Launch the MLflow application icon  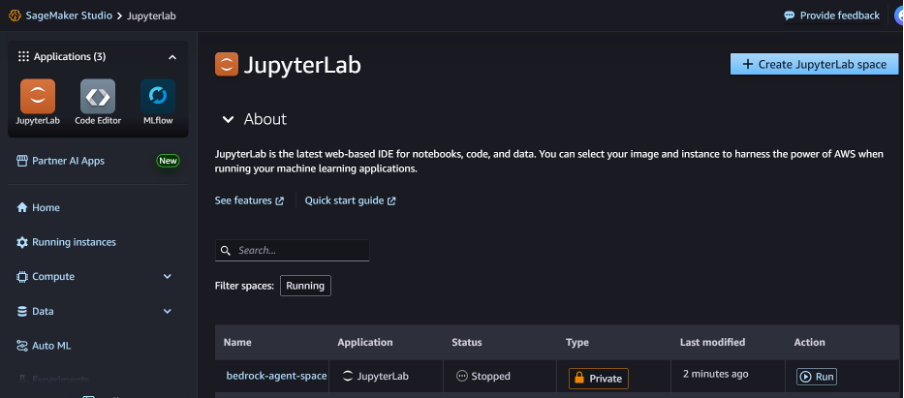(x=157, y=96)
